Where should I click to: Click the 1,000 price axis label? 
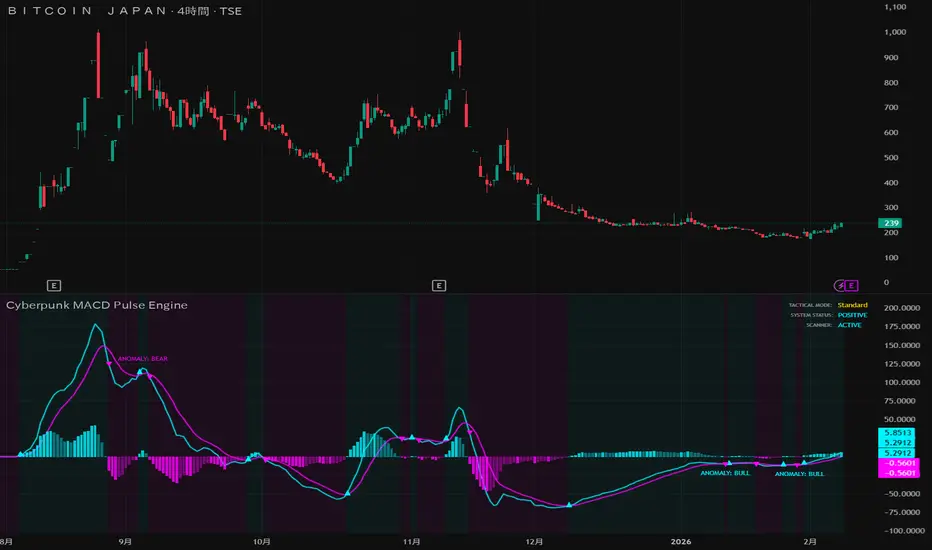coord(895,32)
